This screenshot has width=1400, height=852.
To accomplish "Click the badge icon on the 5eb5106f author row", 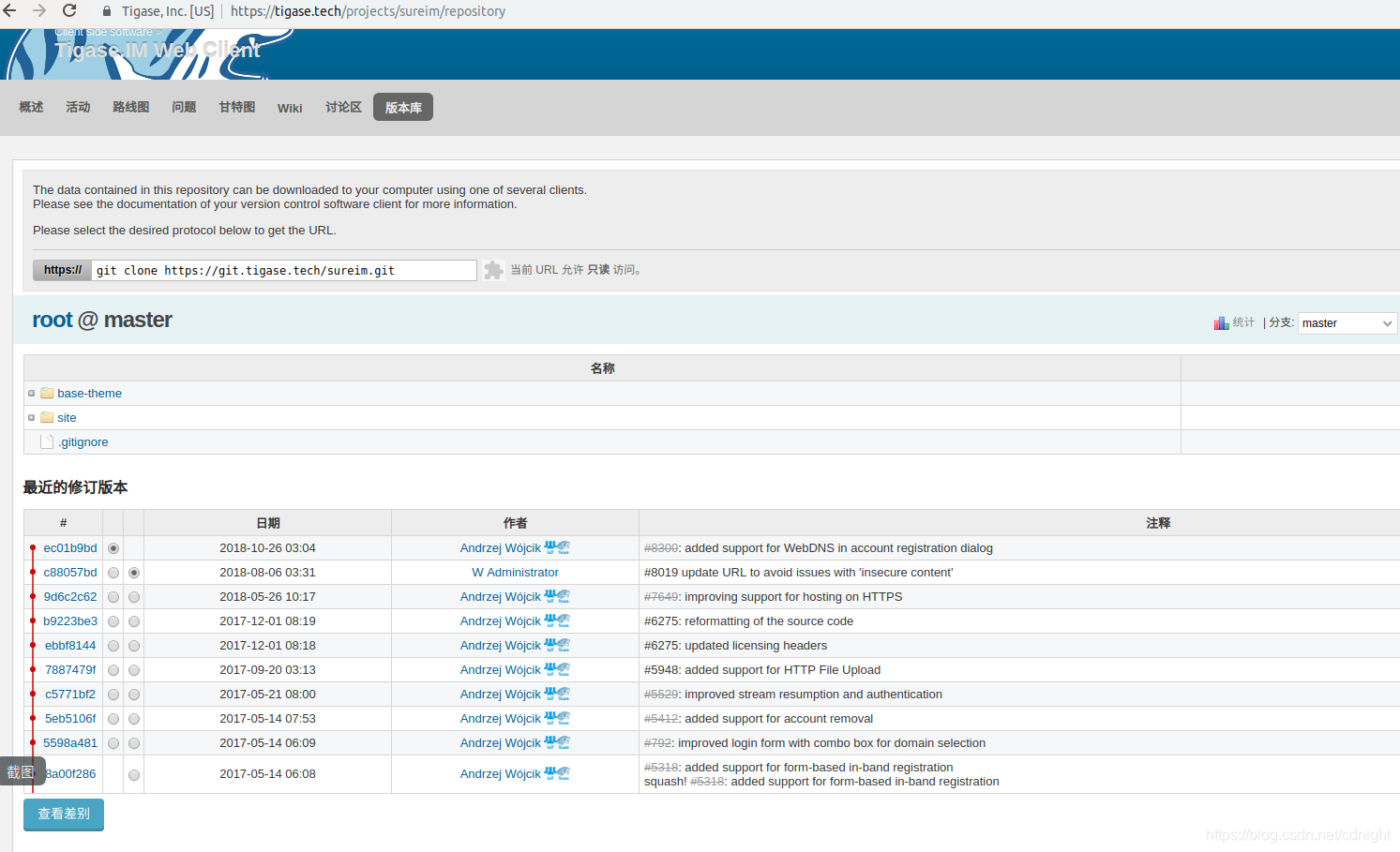I will (557, 718).
